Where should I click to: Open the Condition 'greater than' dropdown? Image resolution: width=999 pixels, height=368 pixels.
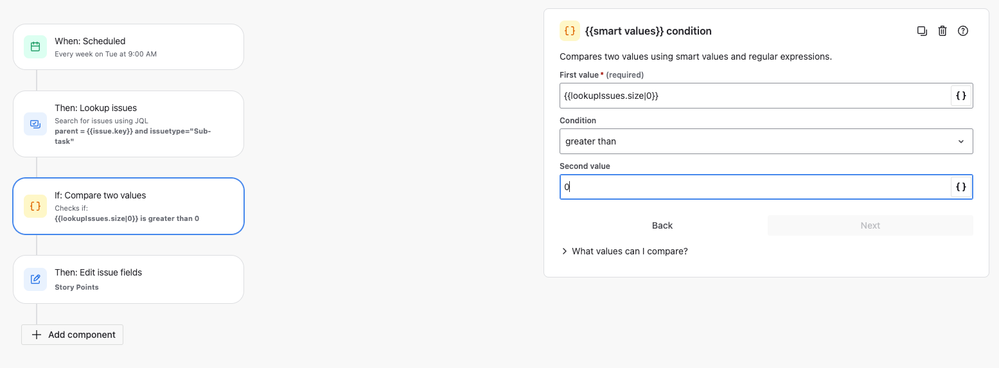[x=766, y=141]
